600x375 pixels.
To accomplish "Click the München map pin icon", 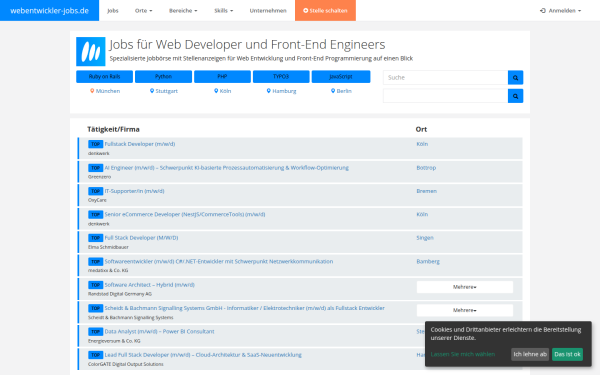I will click(92, 91).
